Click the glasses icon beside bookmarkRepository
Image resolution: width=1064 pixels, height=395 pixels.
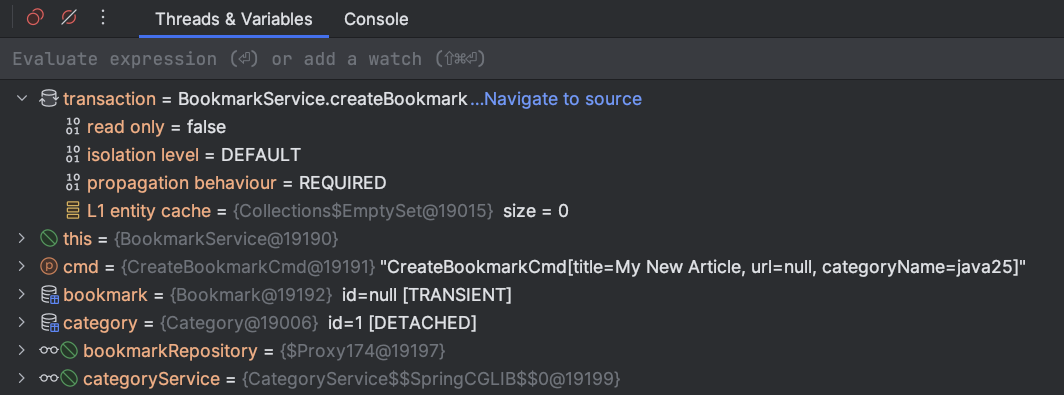coord(49,351)
